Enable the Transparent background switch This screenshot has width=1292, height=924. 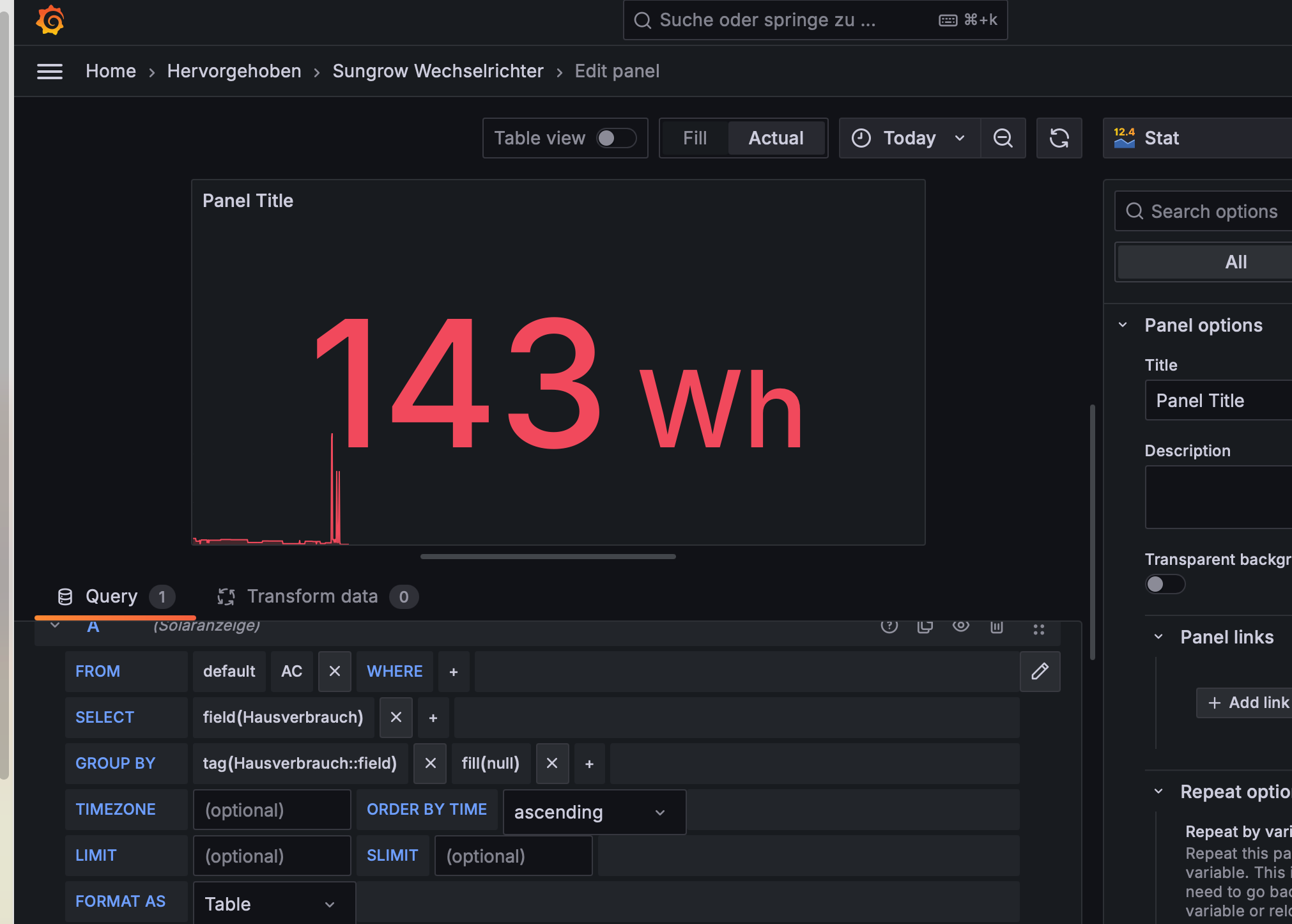1164,584
